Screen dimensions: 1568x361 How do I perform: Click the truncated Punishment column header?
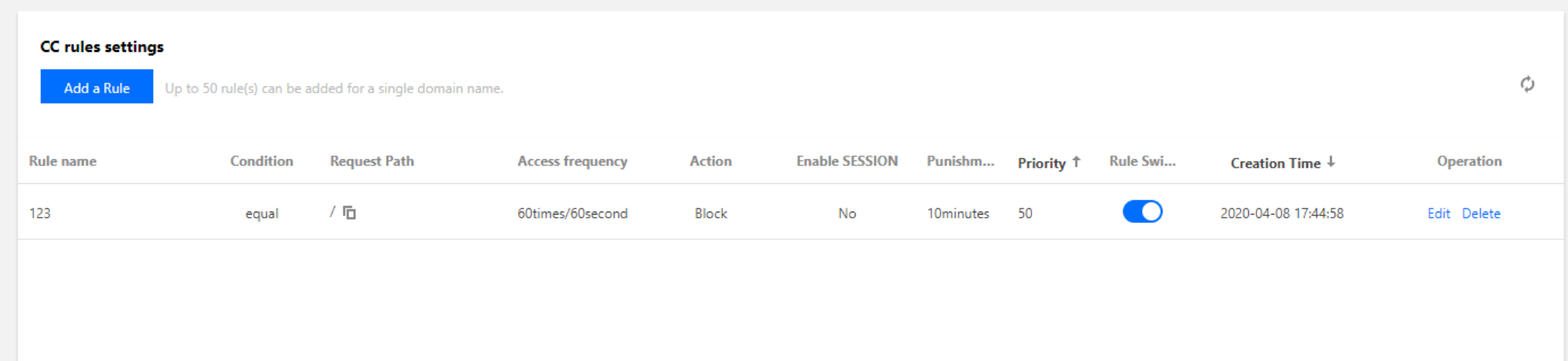click(x=960, y=161)
